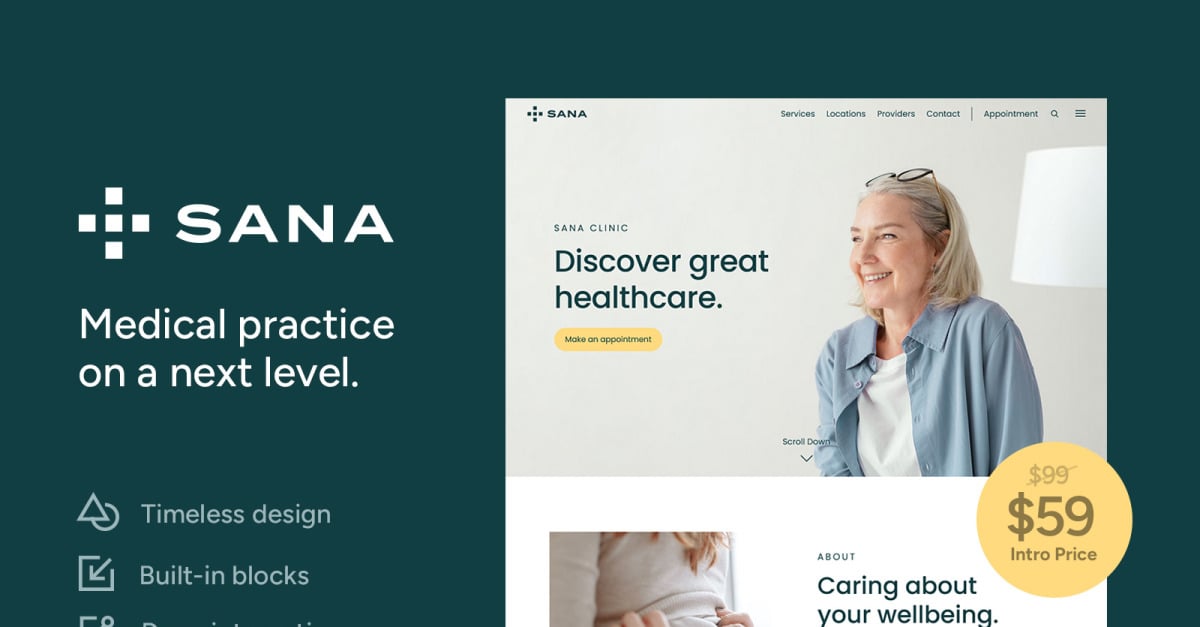
Task: Go to the Providers page
Action: (896, 114)
